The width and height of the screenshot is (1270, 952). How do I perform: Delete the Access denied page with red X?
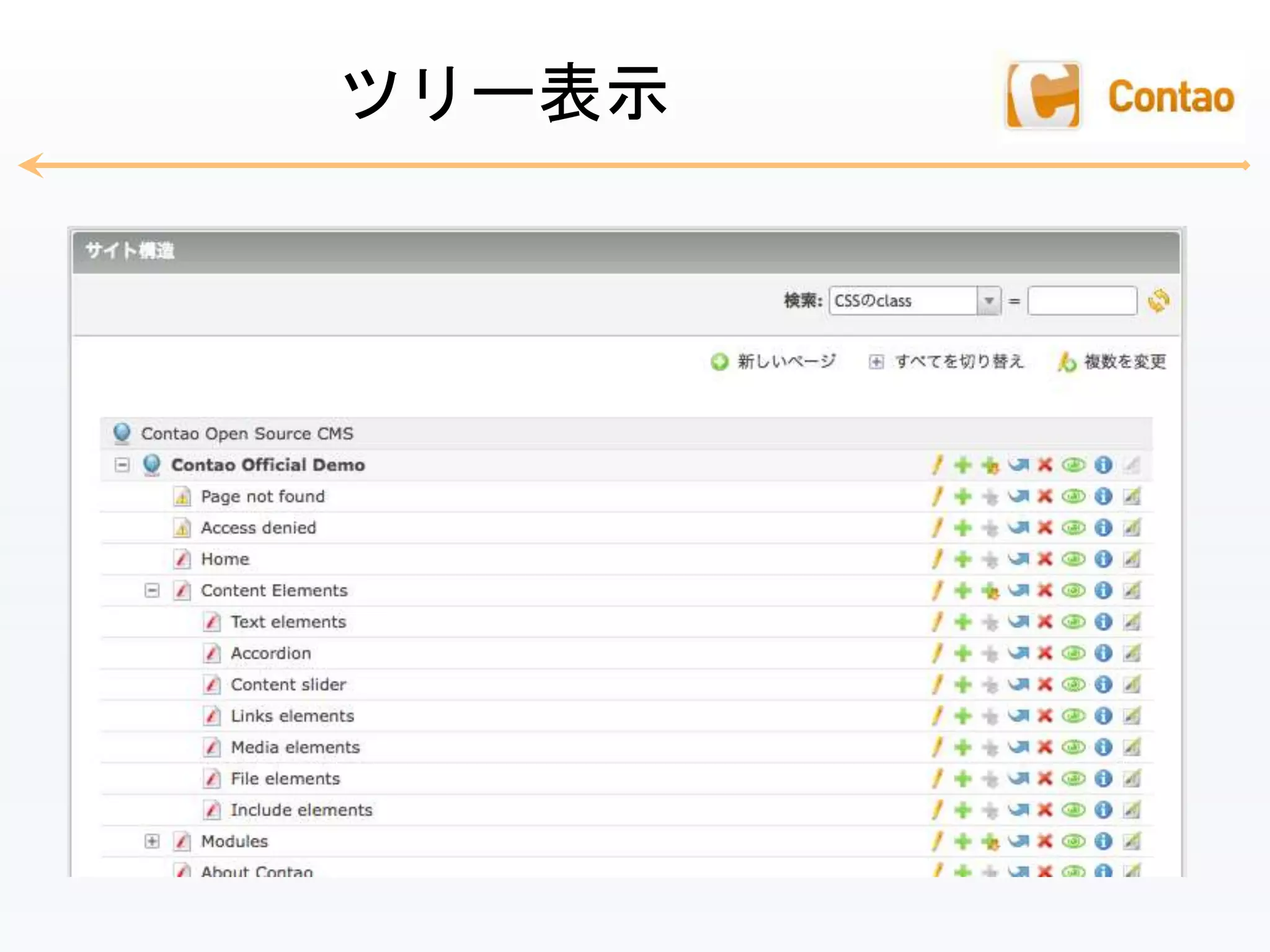tap(1046, 528)
